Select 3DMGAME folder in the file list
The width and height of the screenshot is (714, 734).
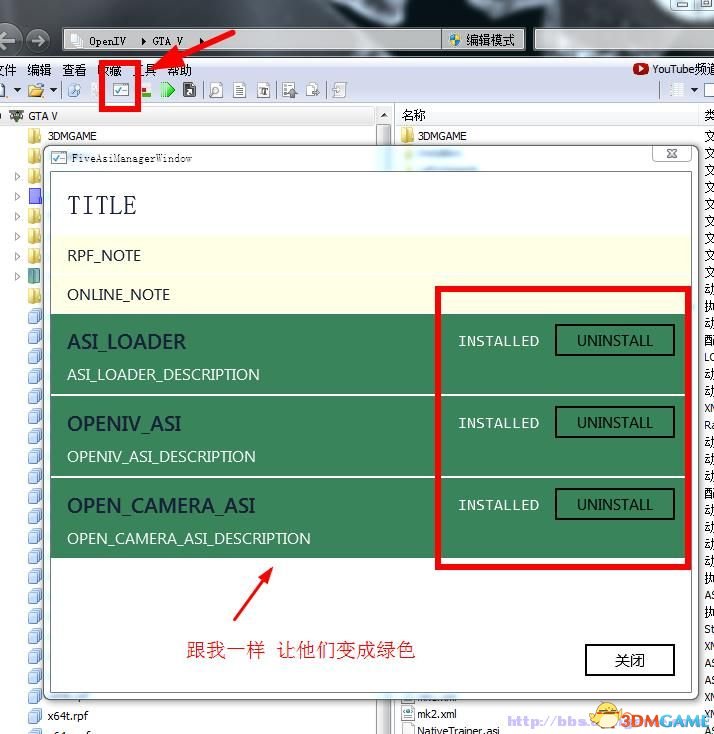(442, 136)
